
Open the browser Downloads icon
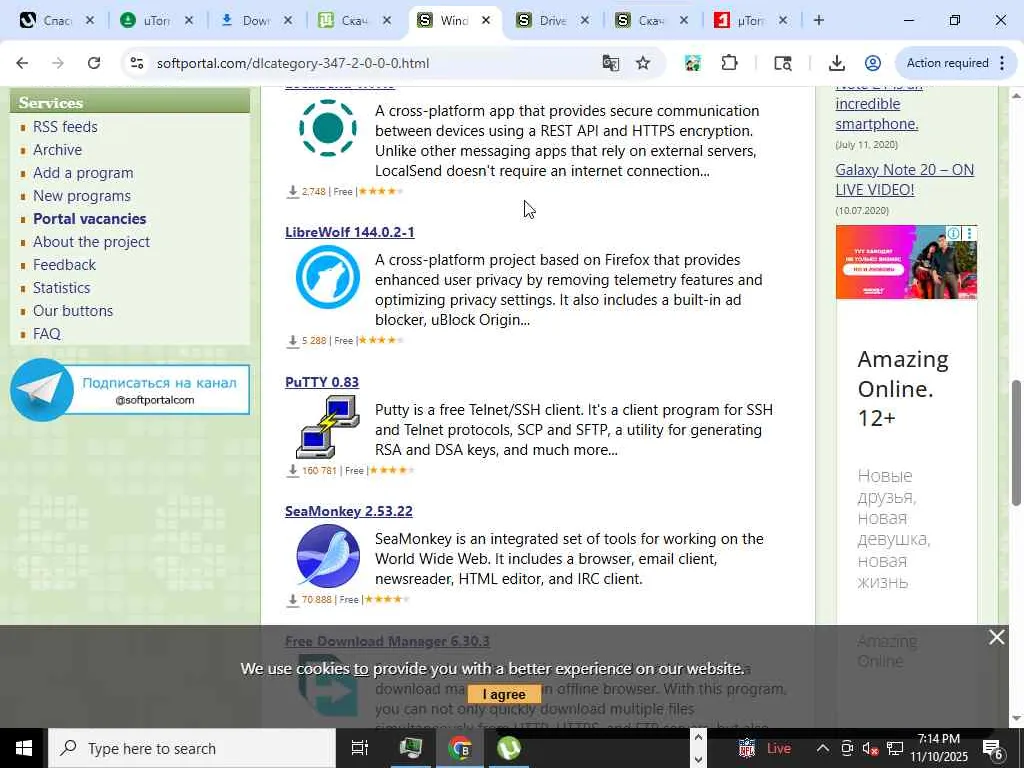tap(837, 63)
